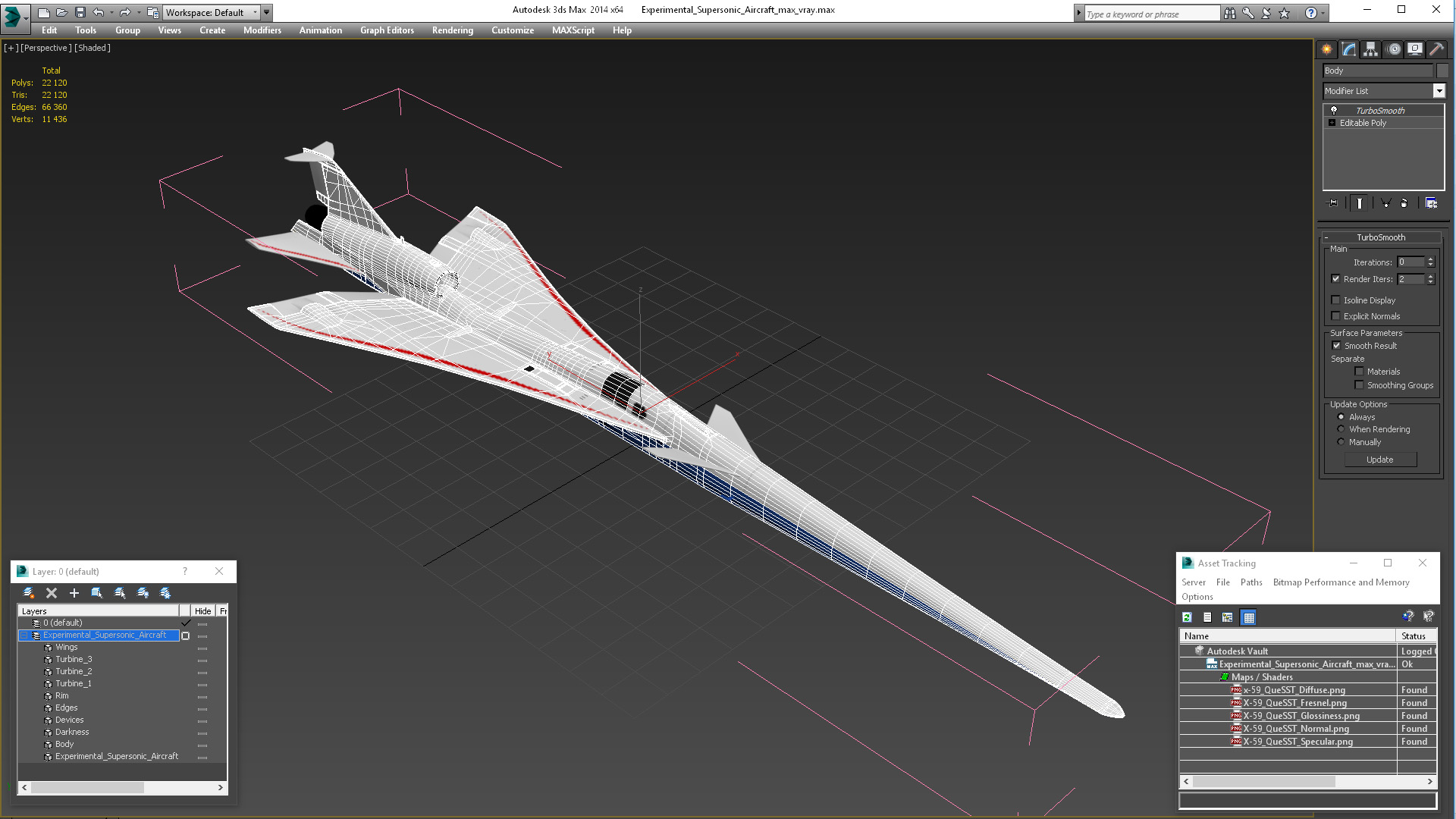
Task: Open the Utilities hammer panel tab
Action: click(1436, 49)
